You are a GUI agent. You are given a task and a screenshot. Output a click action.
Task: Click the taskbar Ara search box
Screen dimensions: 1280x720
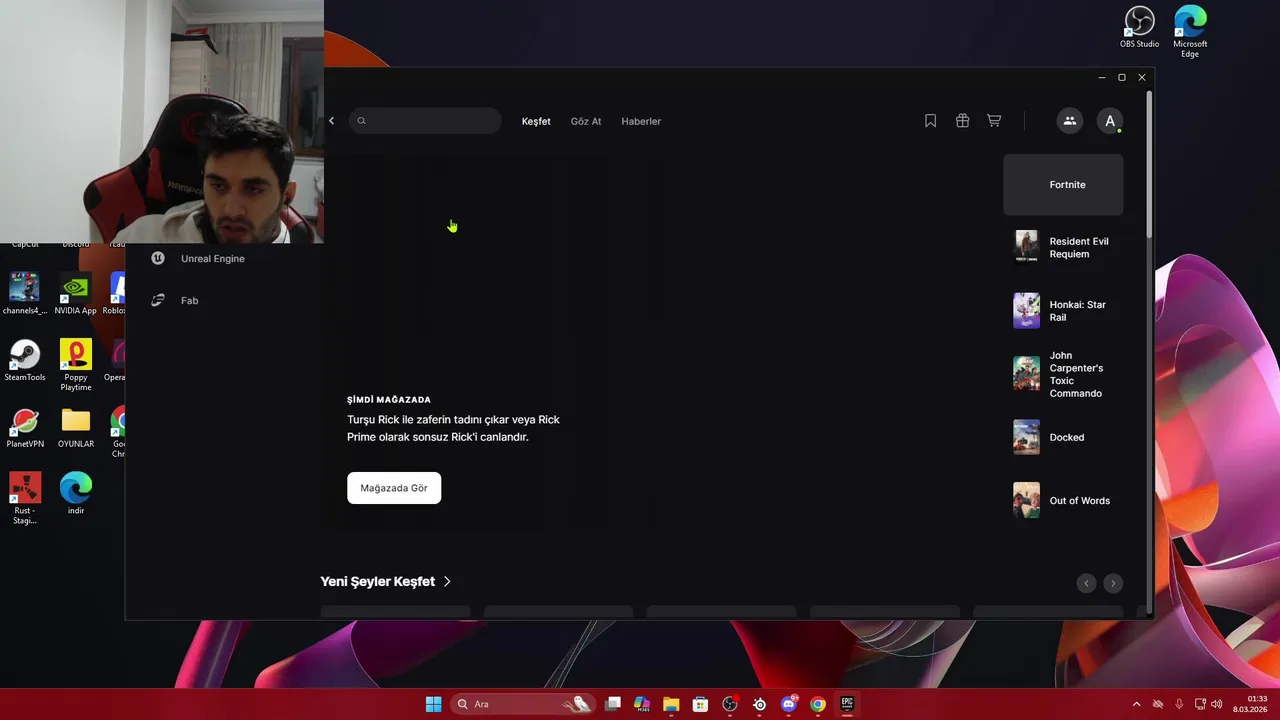click(x=522, y=704)
